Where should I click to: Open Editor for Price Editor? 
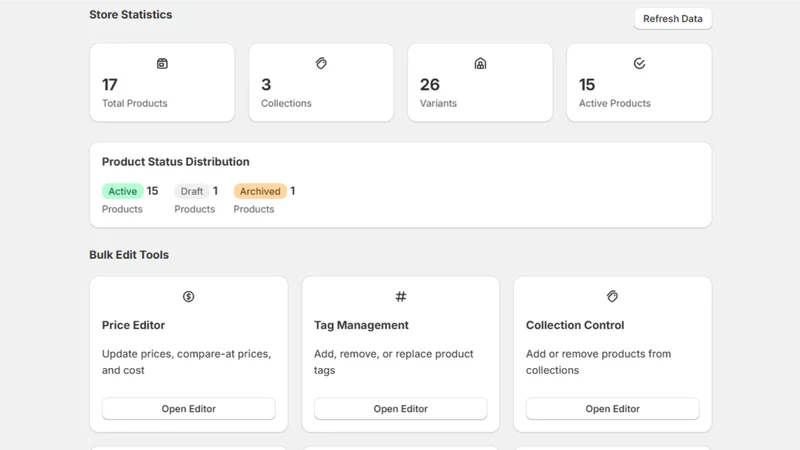[x=189, y=409]
